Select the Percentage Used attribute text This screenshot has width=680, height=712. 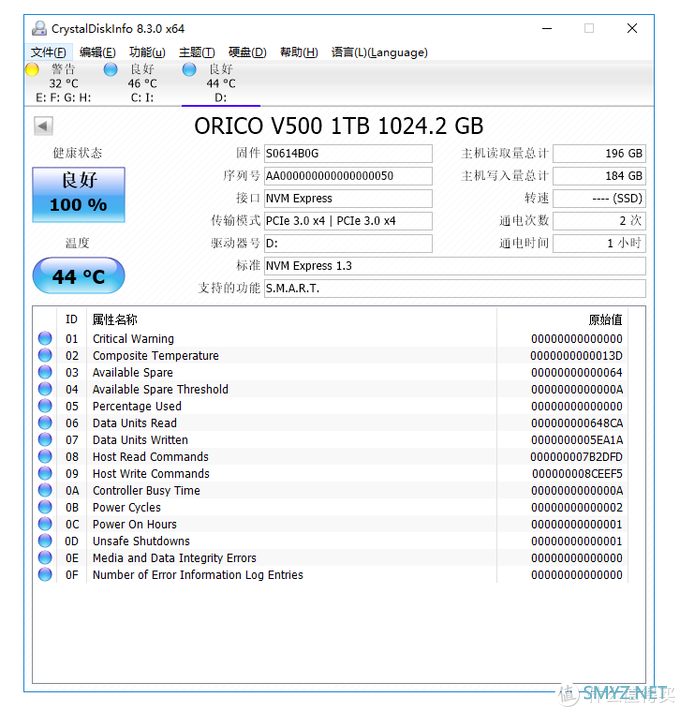tap(137, 406)
